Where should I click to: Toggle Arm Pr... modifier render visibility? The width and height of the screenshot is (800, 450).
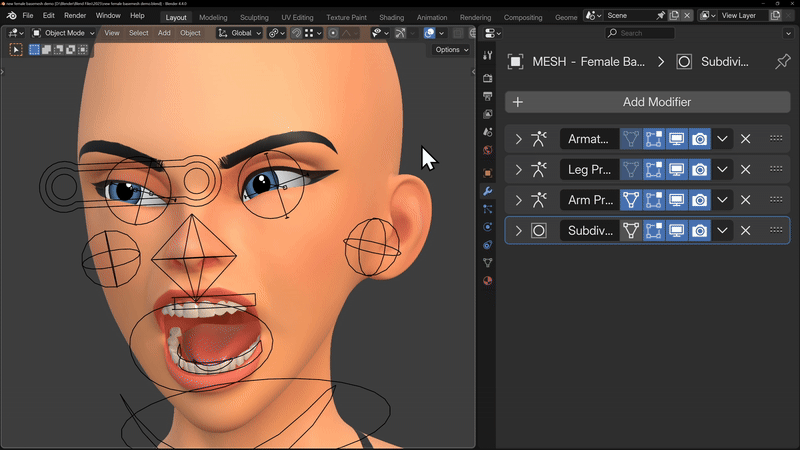[x=699, y=200]
